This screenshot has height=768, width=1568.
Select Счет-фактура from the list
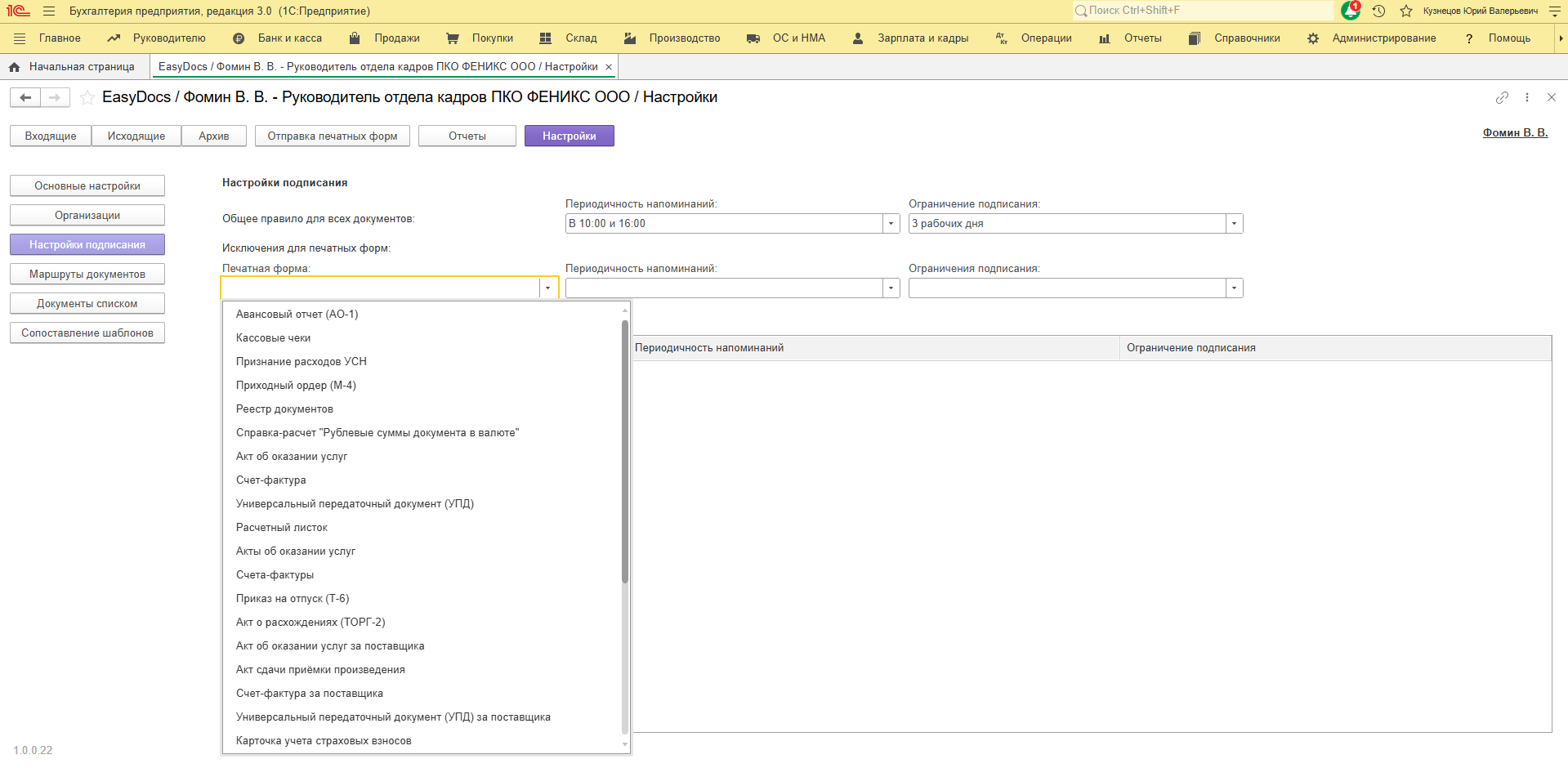[271, 480]
